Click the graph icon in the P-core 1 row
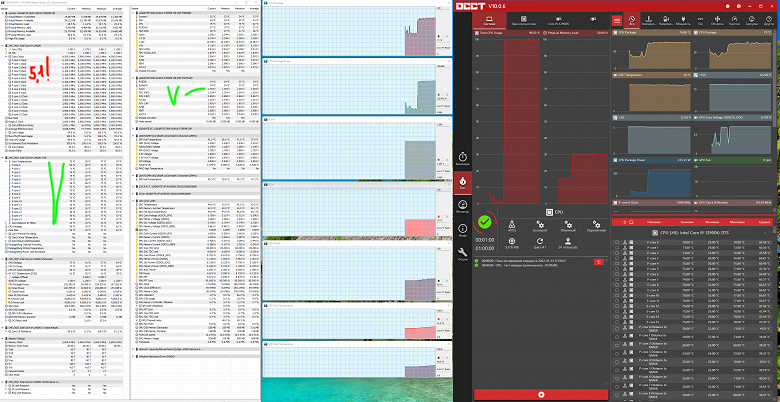Image resolution: width=780 pixels, height=402 pixels. tap(624, 248)
